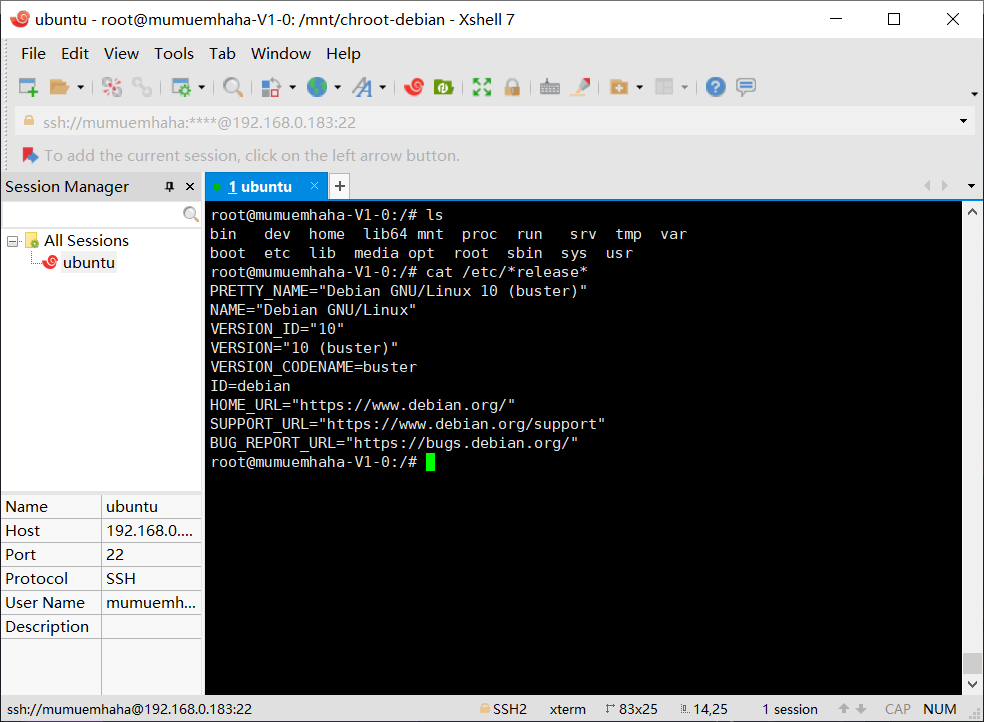Click the terminal vertical scrollbar thumb
This screenshot has width=984, height=722.
pos(971,663)
